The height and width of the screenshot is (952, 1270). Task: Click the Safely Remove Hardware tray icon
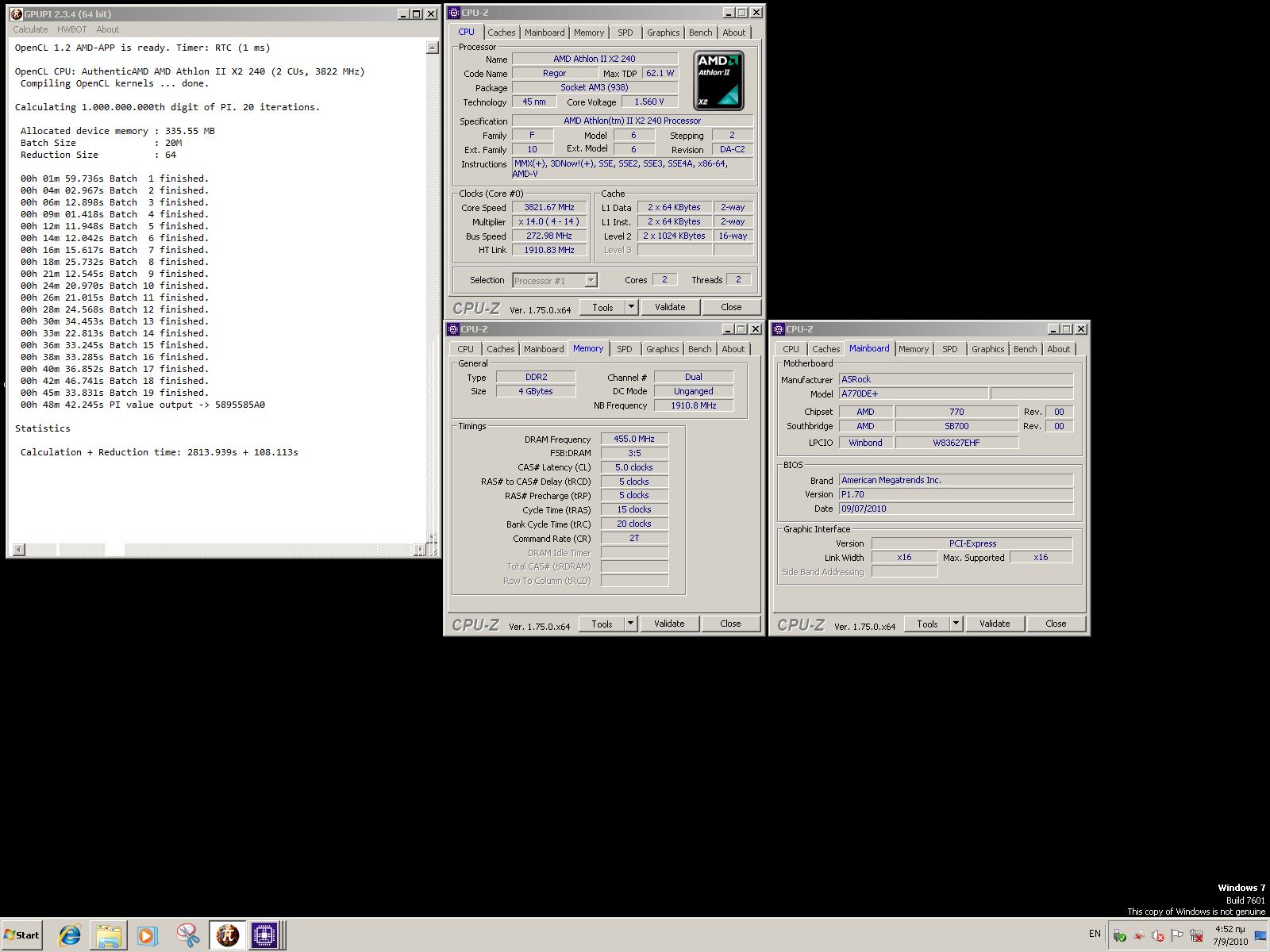1119,935
